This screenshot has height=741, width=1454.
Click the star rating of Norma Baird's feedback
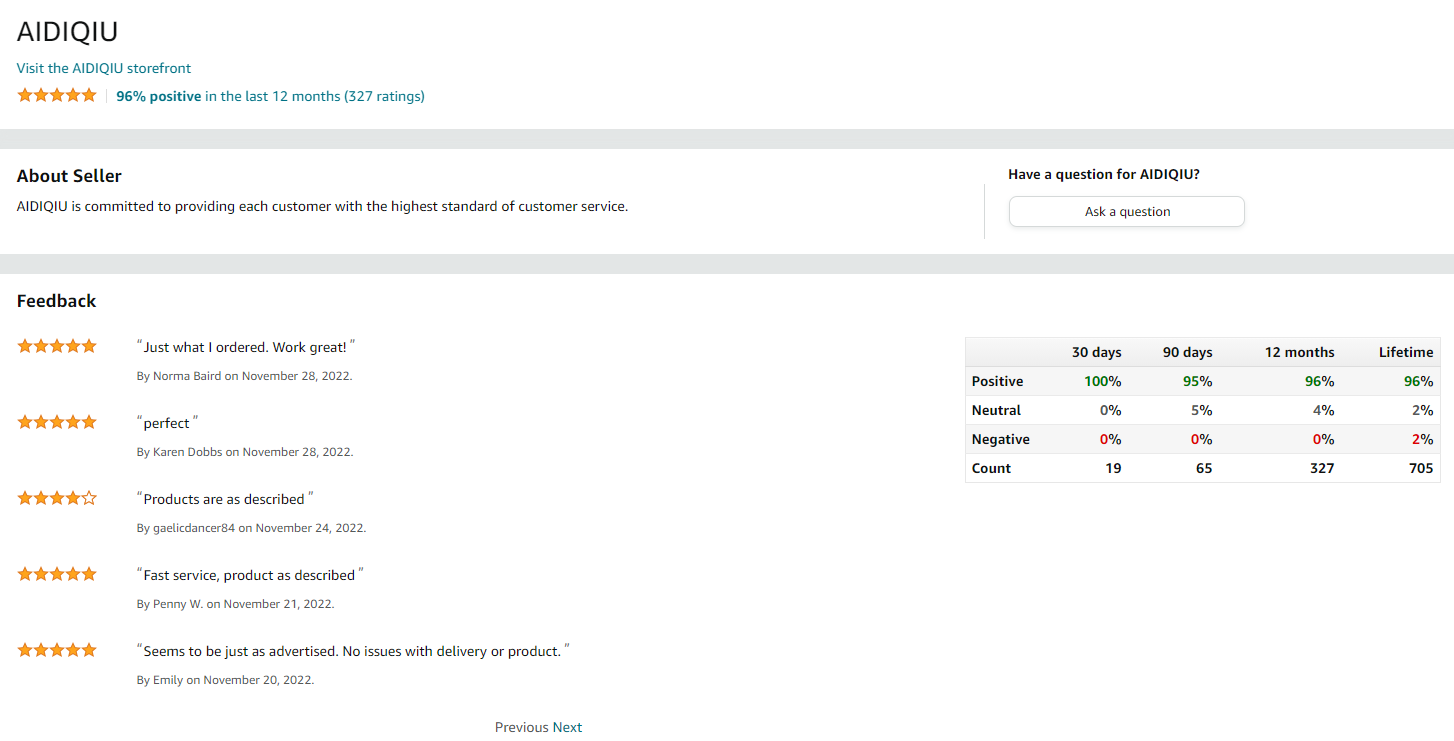[x=57, y=346]
